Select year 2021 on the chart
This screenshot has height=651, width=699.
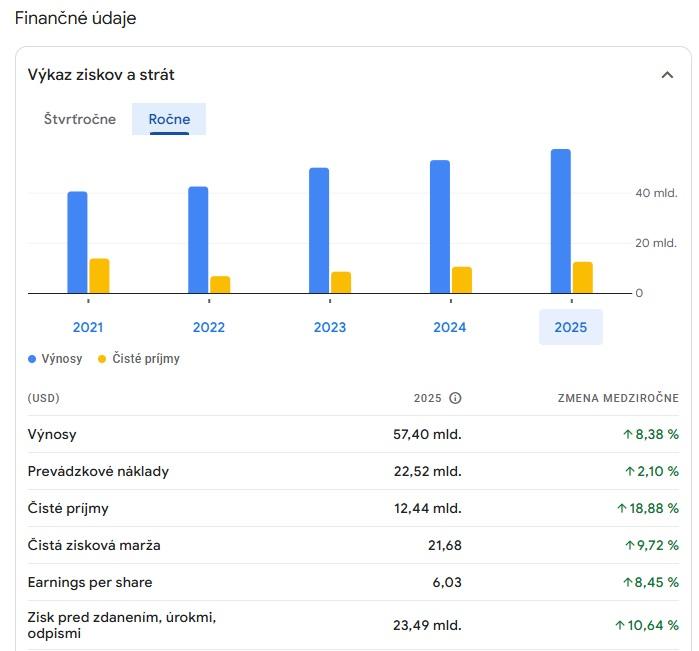[x=88, y=327]
